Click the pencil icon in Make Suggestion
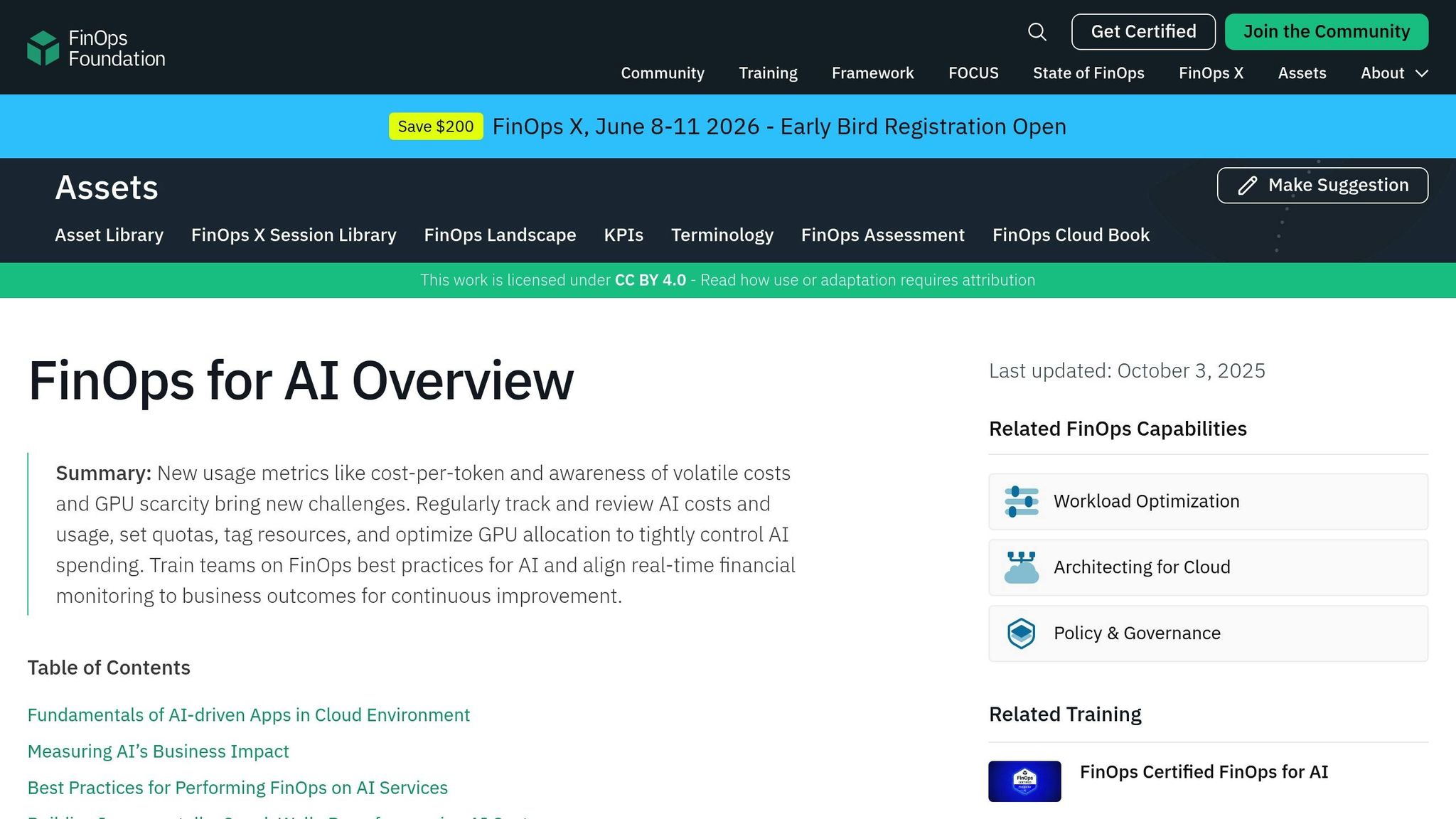The image size is (1456, 819). tap(1247, 186)
